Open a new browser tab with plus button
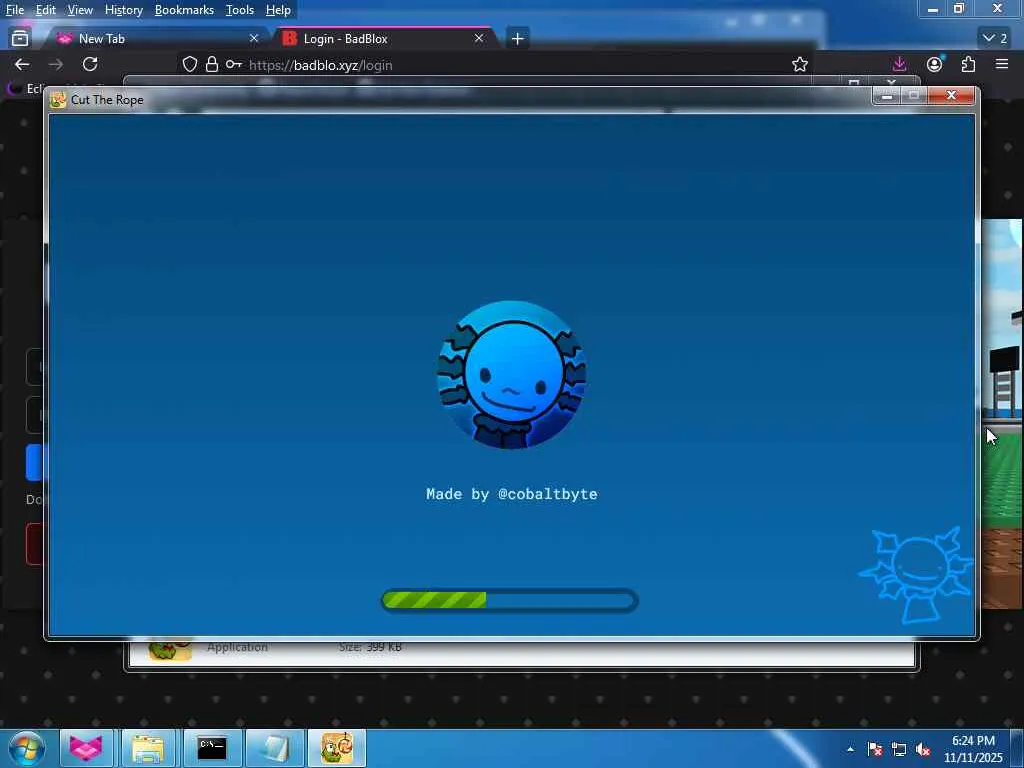 (x=517, y=39)
